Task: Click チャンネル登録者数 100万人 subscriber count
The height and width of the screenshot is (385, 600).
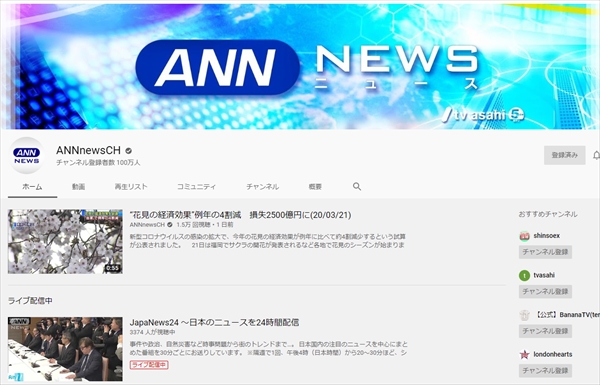Action: (98, 163)
